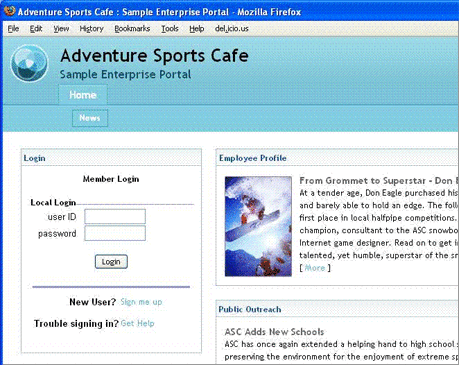Click the 'Member Login' heading

(x=111, y=179)
